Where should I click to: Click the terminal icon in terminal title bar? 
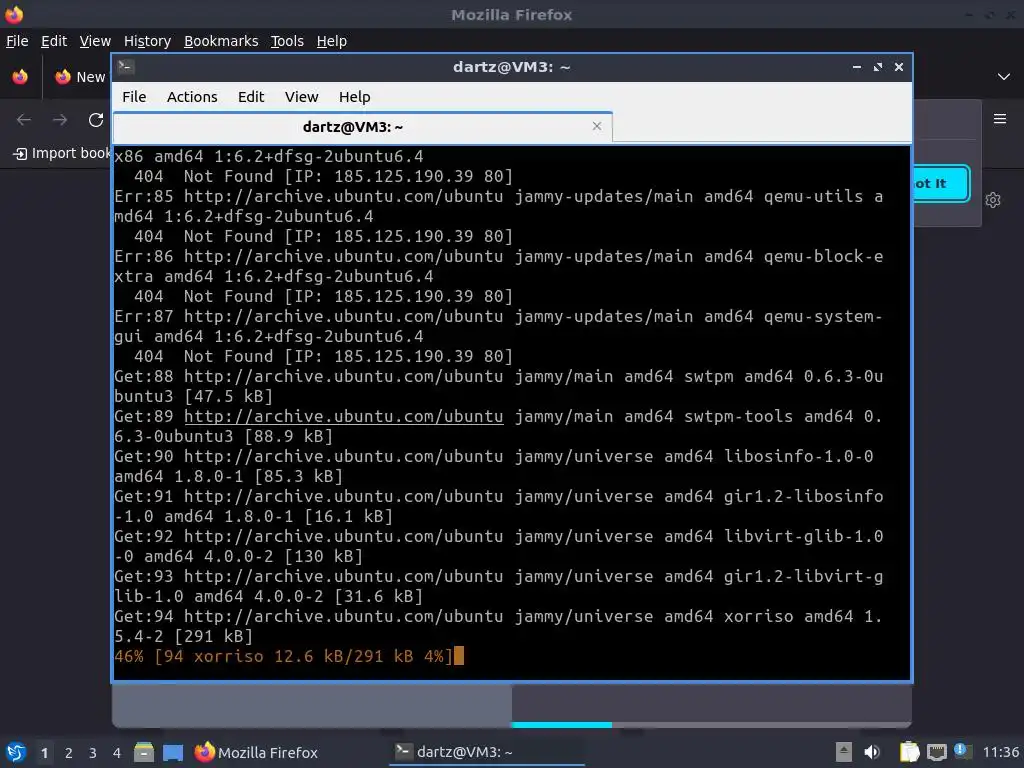click(x=126, y=67)
